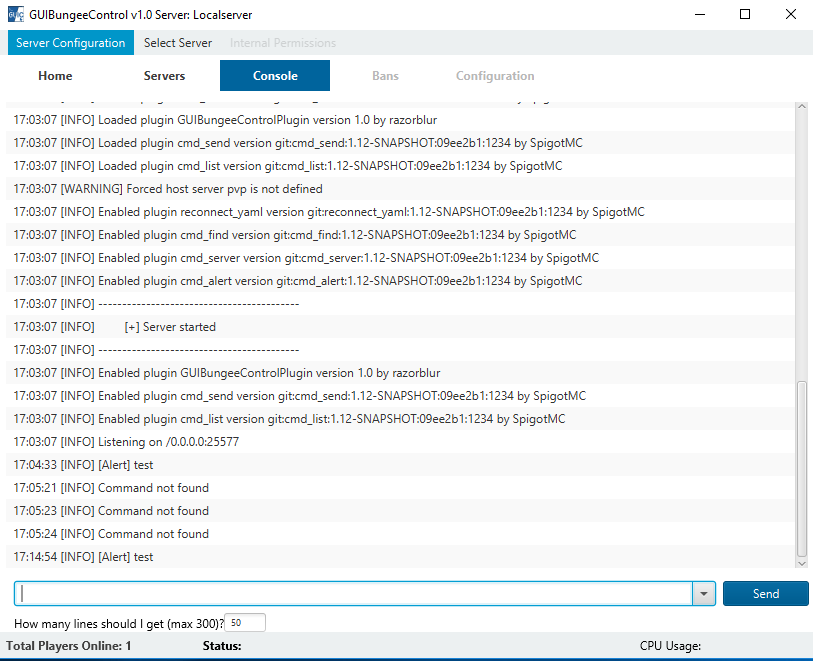Select the '[+] Server started' log line
813x661 pixels.
[170, 327]
